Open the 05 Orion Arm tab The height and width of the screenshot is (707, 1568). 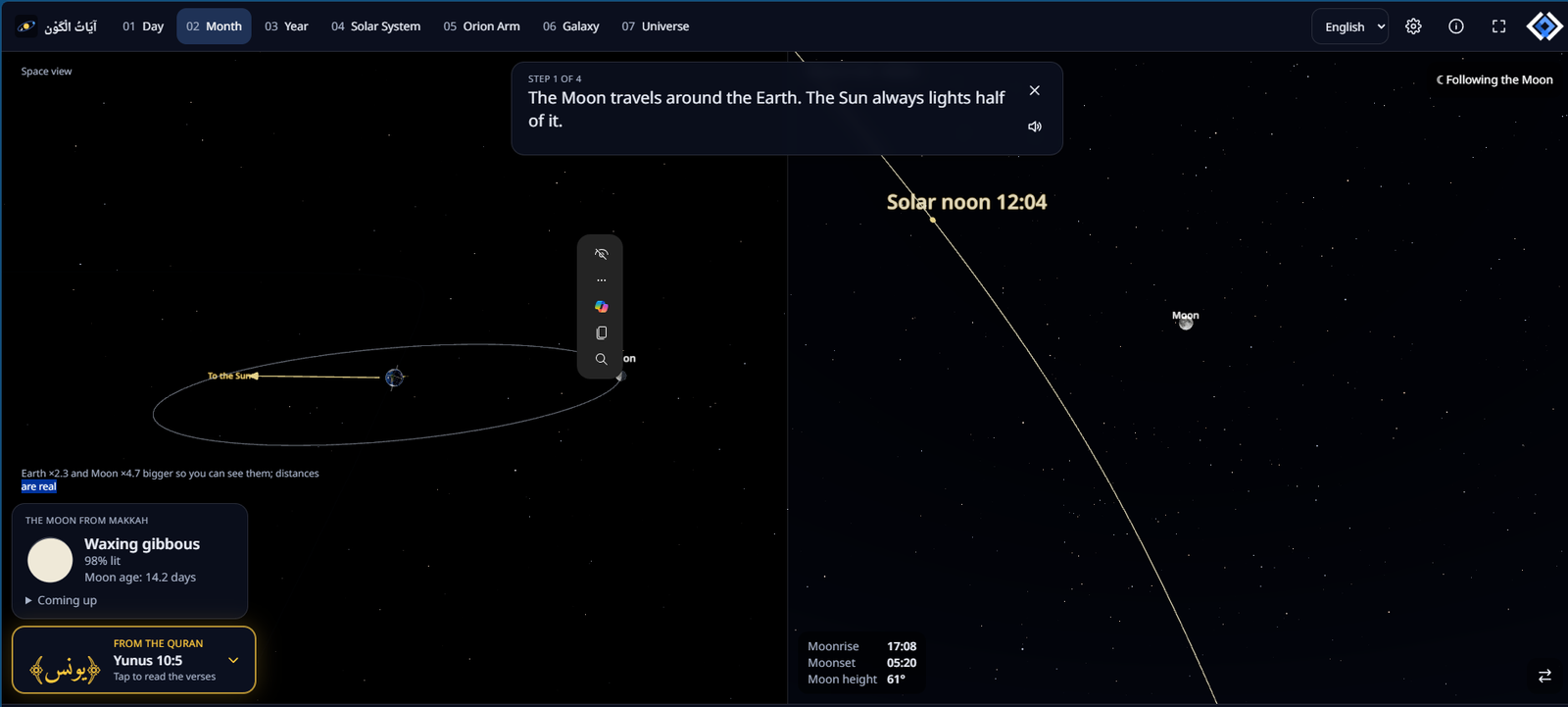(481, 26)
